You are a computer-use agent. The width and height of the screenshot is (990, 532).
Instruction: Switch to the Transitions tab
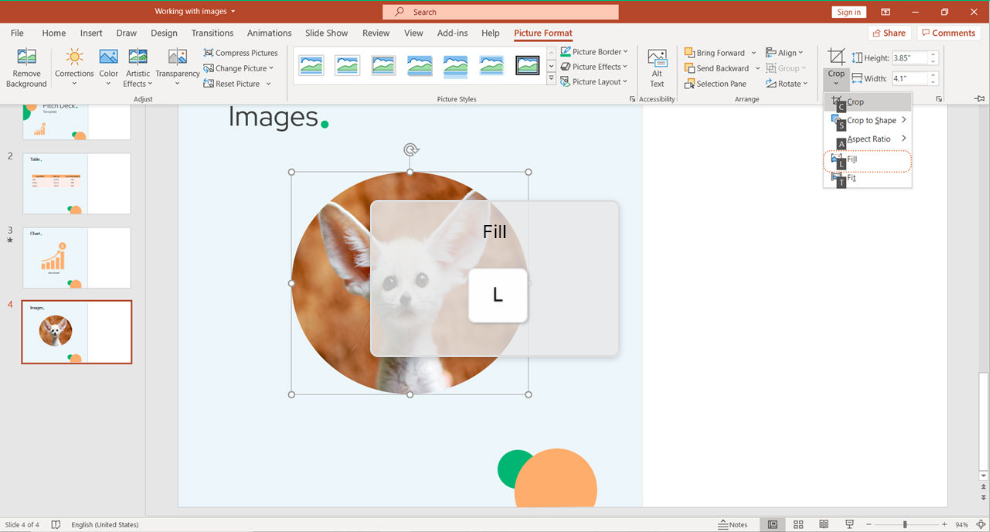click(212, 33)
